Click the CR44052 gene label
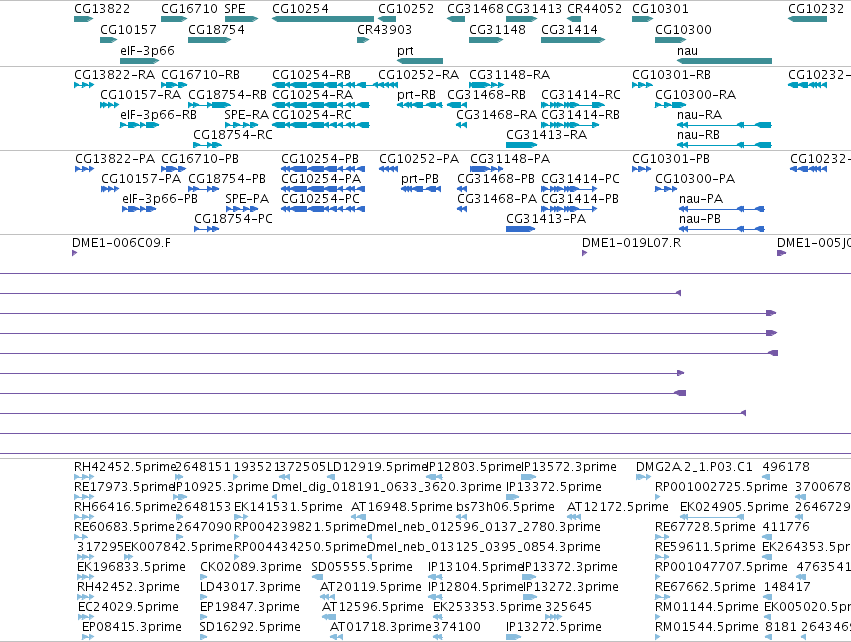 pos(594,9)
